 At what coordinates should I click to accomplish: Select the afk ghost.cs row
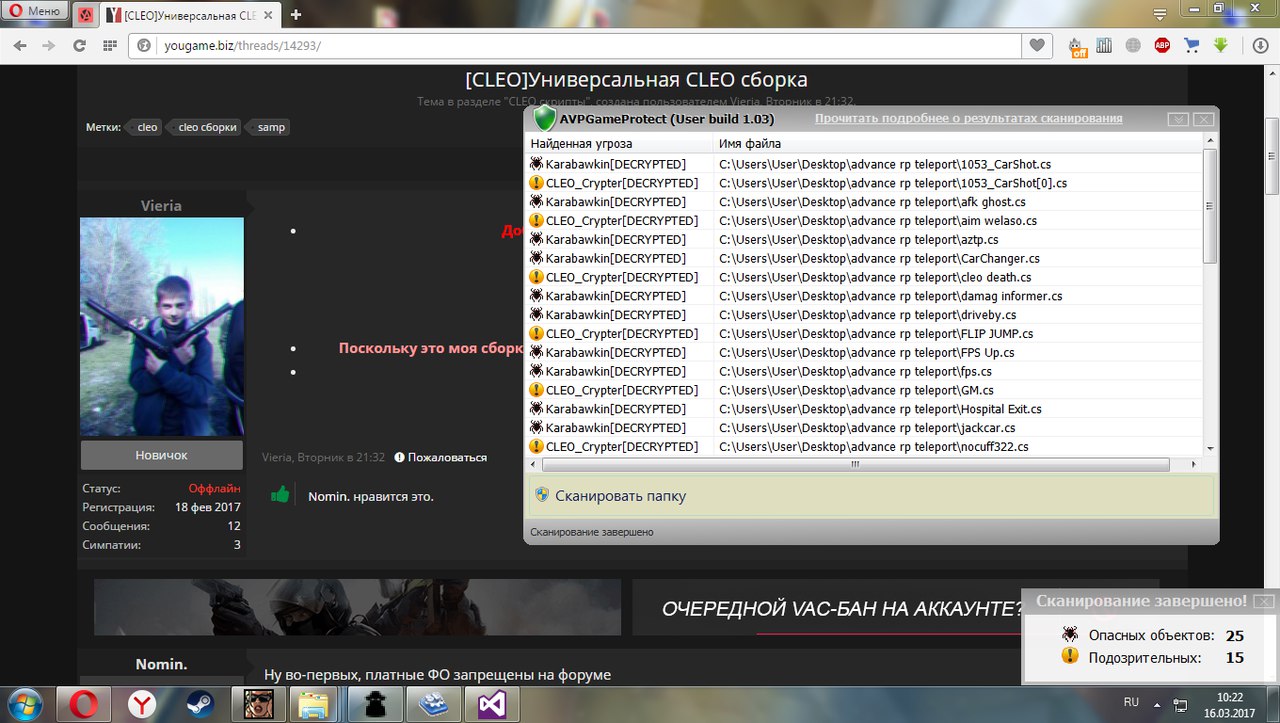[x=865, y=202]
